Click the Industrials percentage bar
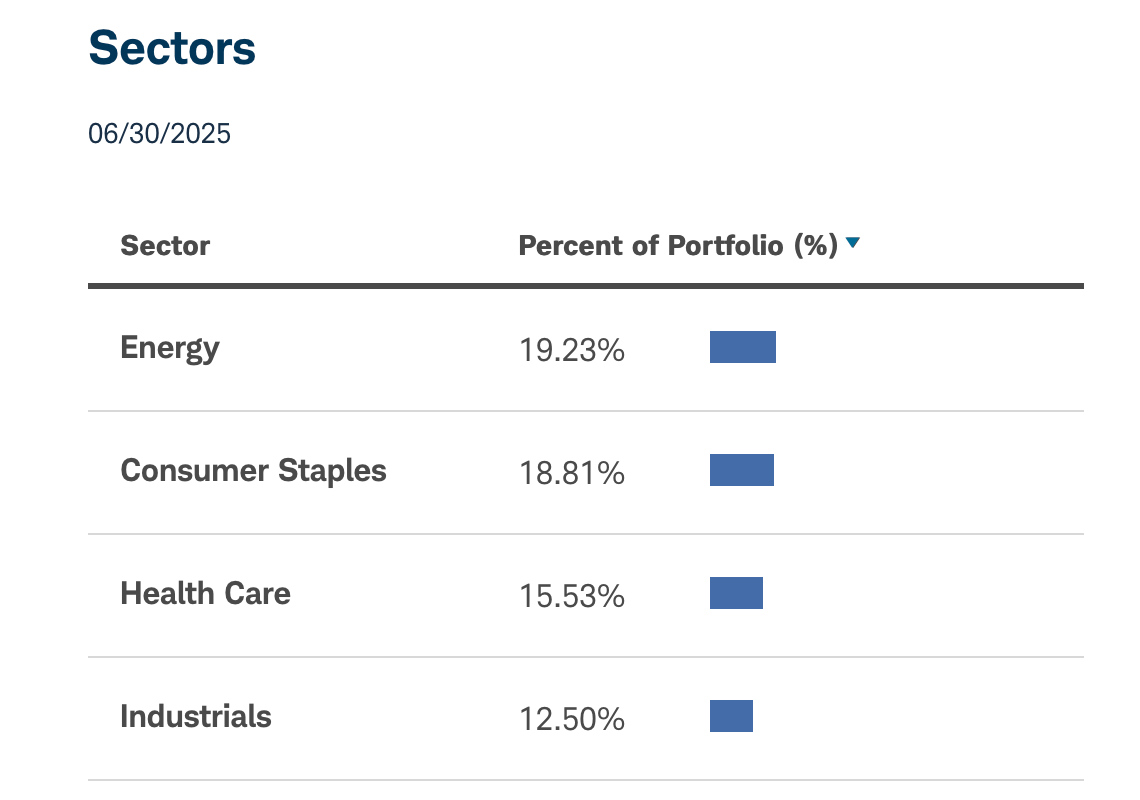The width and height of the screenshot is (1140, 800). [731, 716]
